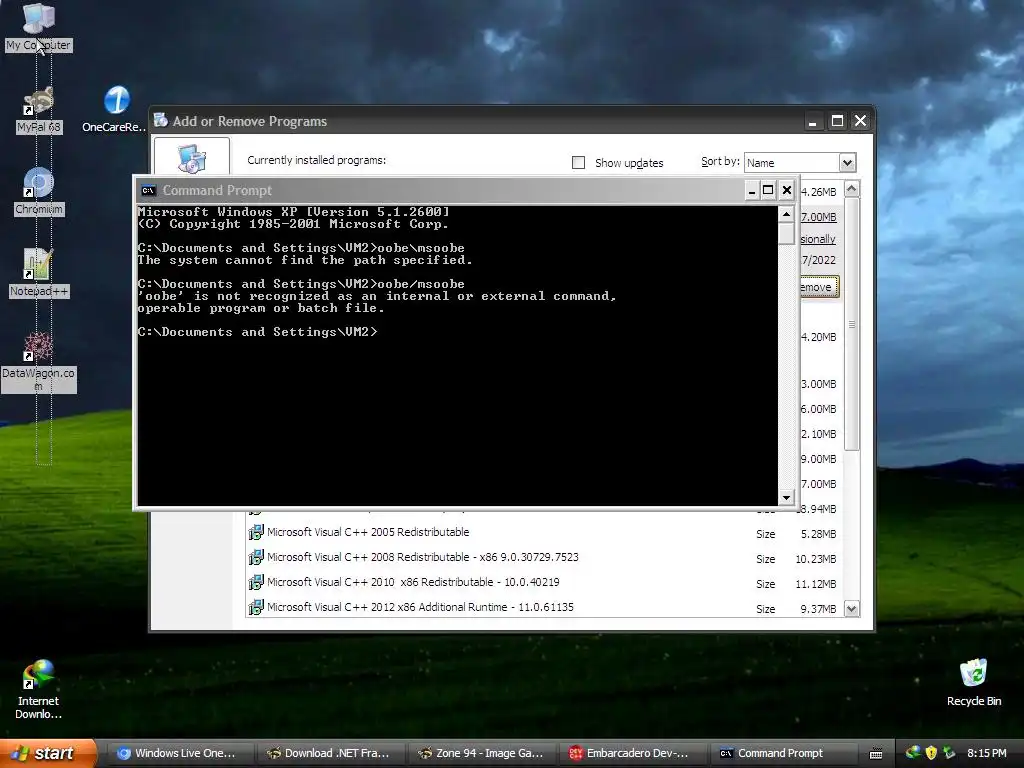
Task: Click the Command Prompt terminal text area
Action: coord(457,355)
